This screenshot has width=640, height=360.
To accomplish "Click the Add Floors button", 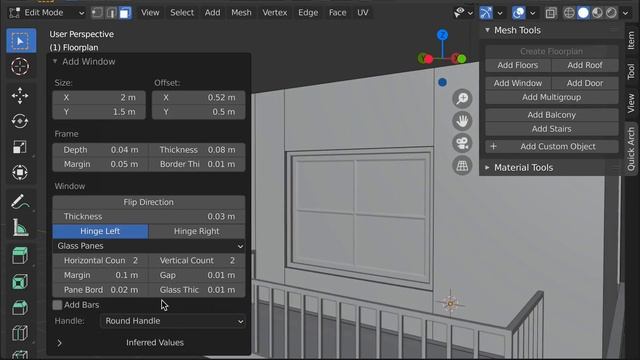I will [x=518, y=65].
